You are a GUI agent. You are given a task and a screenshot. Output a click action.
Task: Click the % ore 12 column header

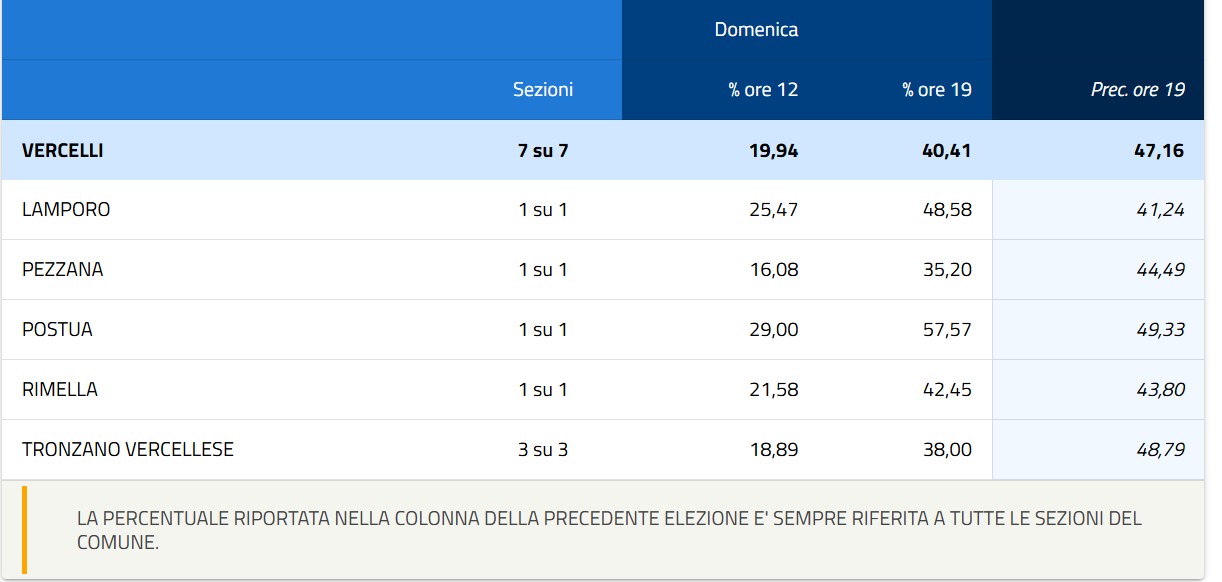click(763, 90)
